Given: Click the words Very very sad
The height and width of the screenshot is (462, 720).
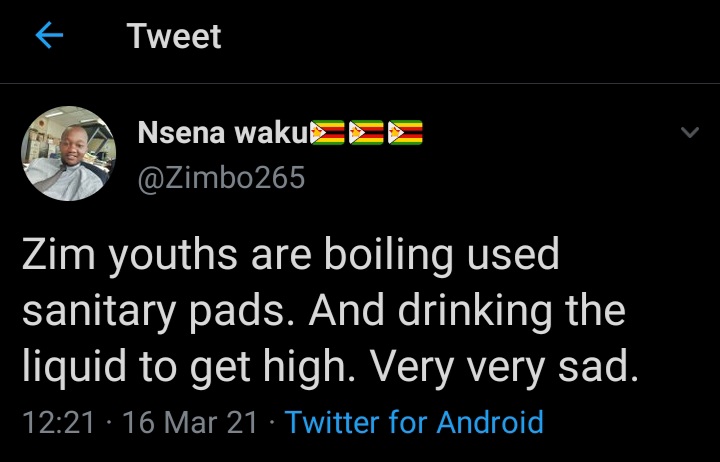Looking at the screenshot, I should click(504, 368).
